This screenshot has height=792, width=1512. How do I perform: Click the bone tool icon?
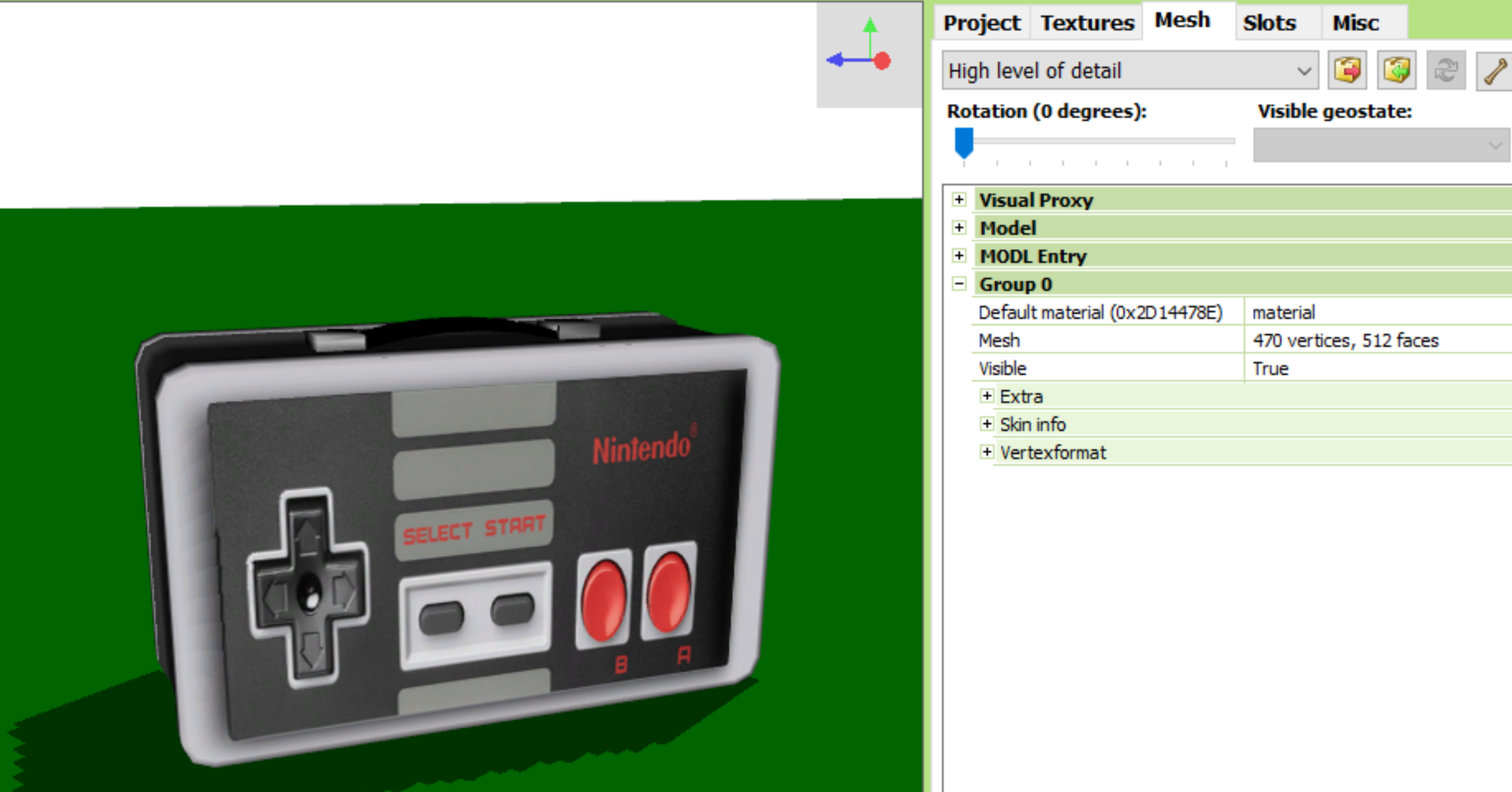pyautogui.click(x=1495, y=70)
